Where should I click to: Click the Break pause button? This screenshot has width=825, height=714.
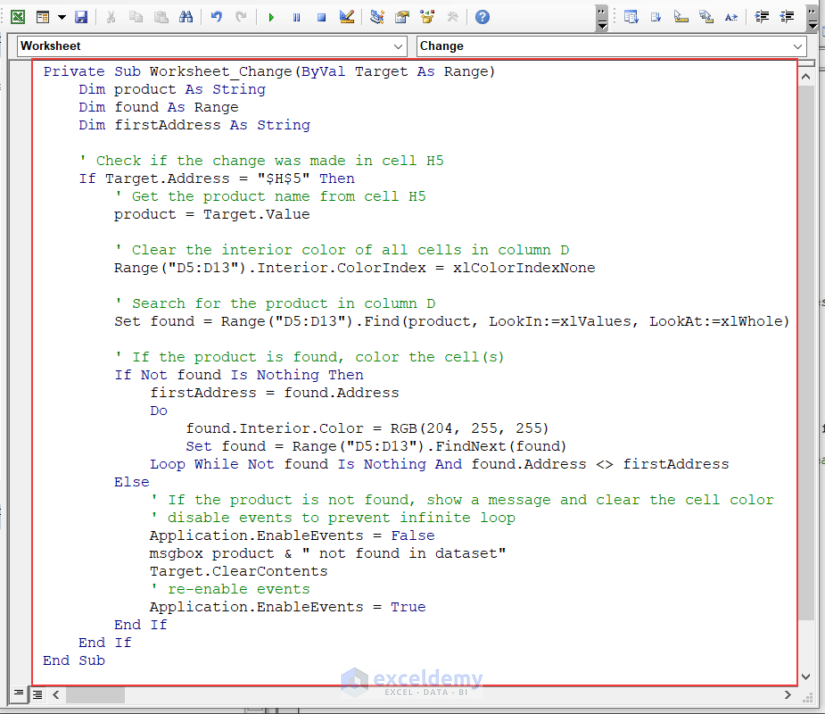point(296,17)
